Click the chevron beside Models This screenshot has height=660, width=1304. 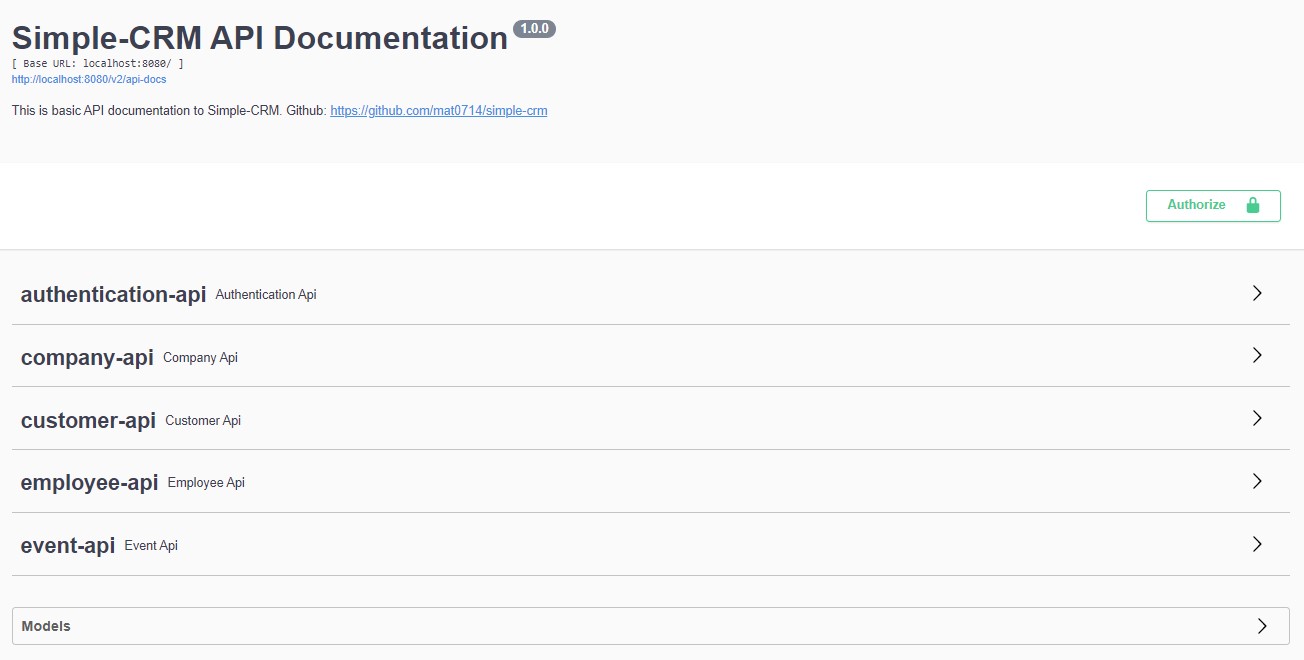[1261, 625]
